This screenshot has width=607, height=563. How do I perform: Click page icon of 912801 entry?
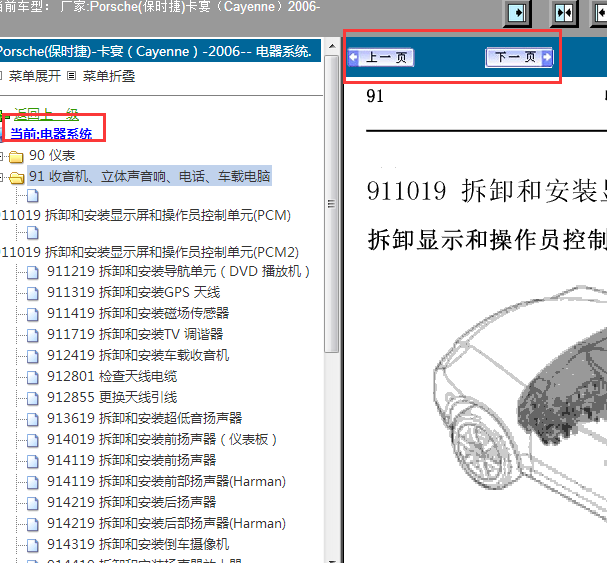pos(33,377)
